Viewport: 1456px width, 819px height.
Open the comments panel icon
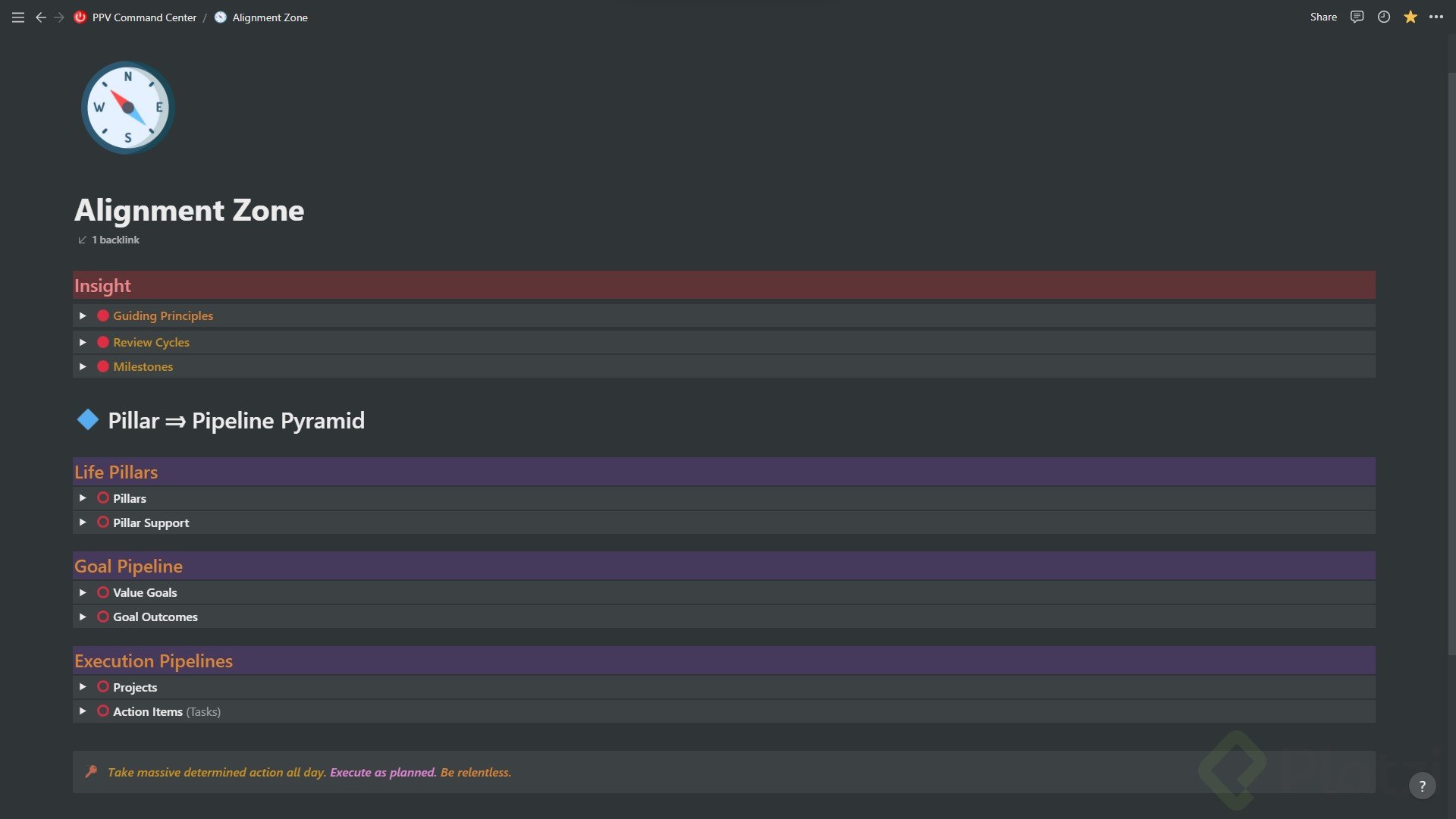click(1357, 17)
